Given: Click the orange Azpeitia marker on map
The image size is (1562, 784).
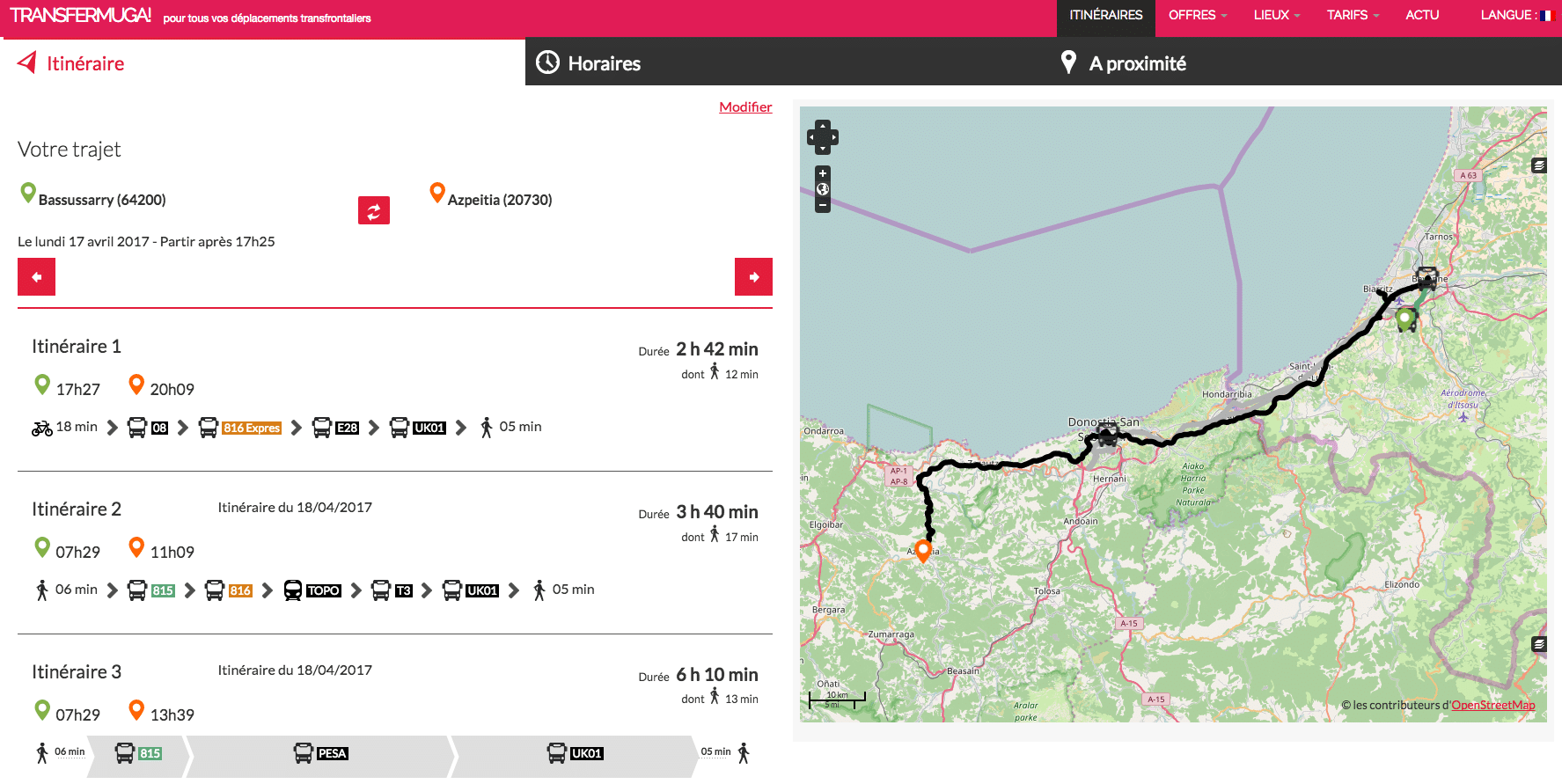Looking at the screenshot, I should click(922, 550).
